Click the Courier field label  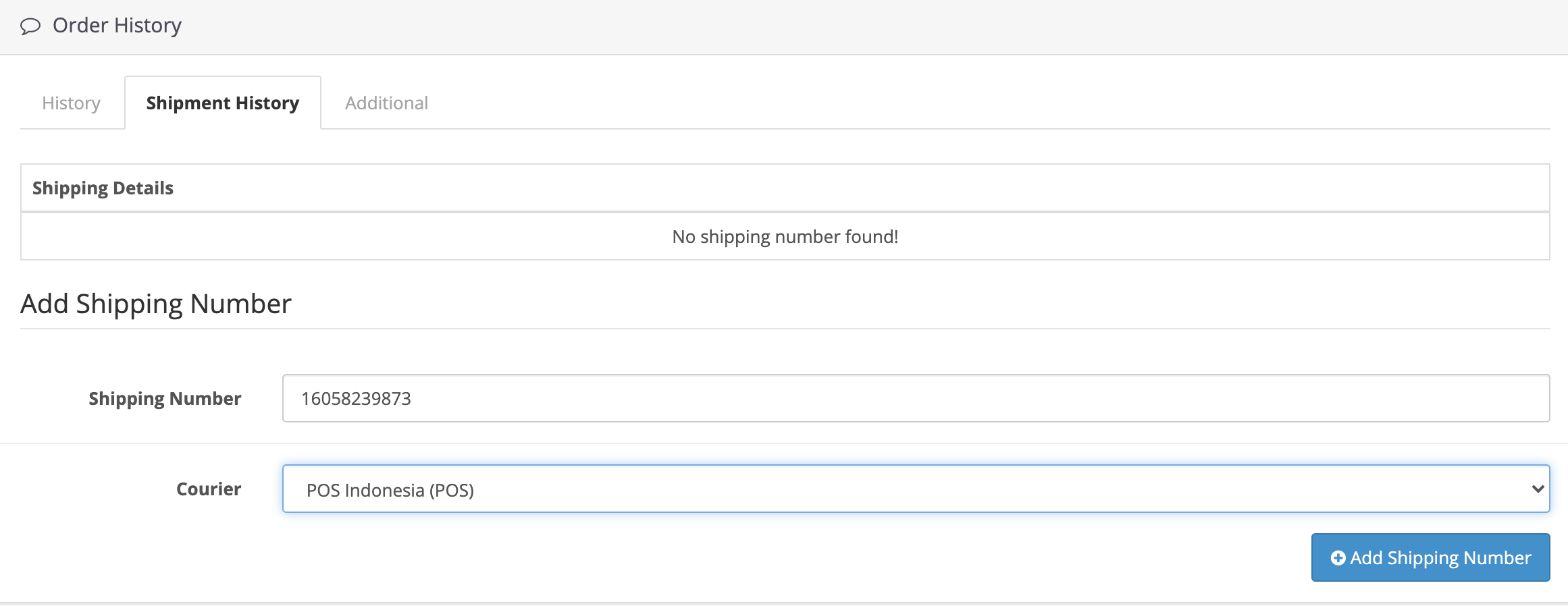[209, 489]
